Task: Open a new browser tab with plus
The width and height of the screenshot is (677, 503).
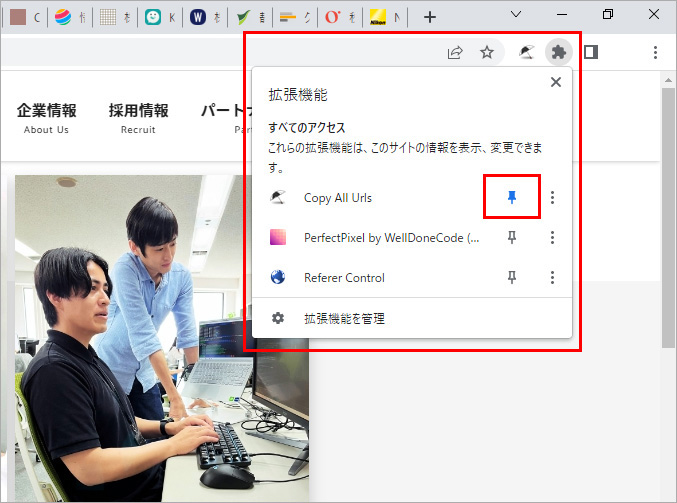Action: click(430, 17)
